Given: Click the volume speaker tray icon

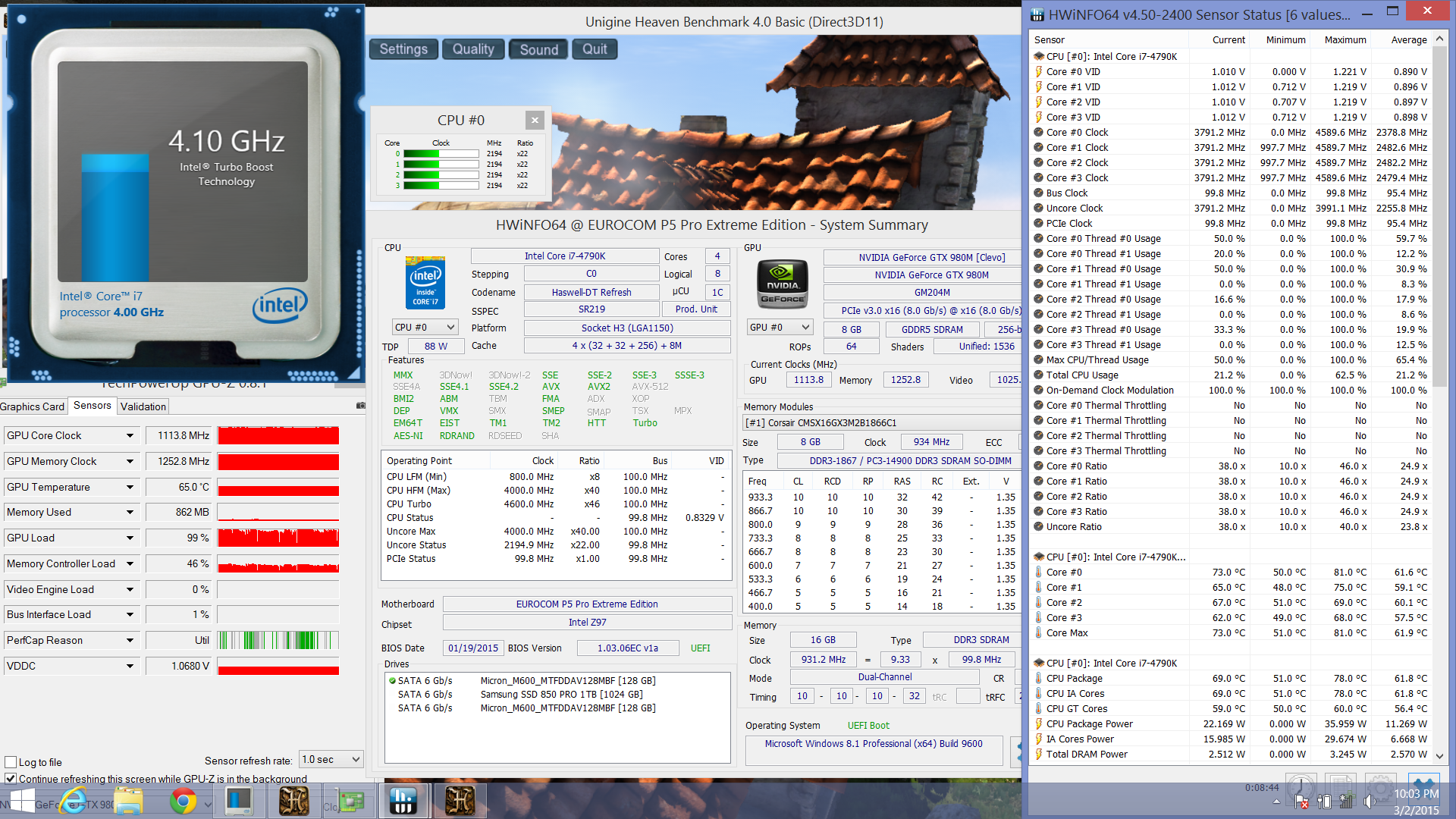Looking at the screenshot, I should (x=1370, y=802).
